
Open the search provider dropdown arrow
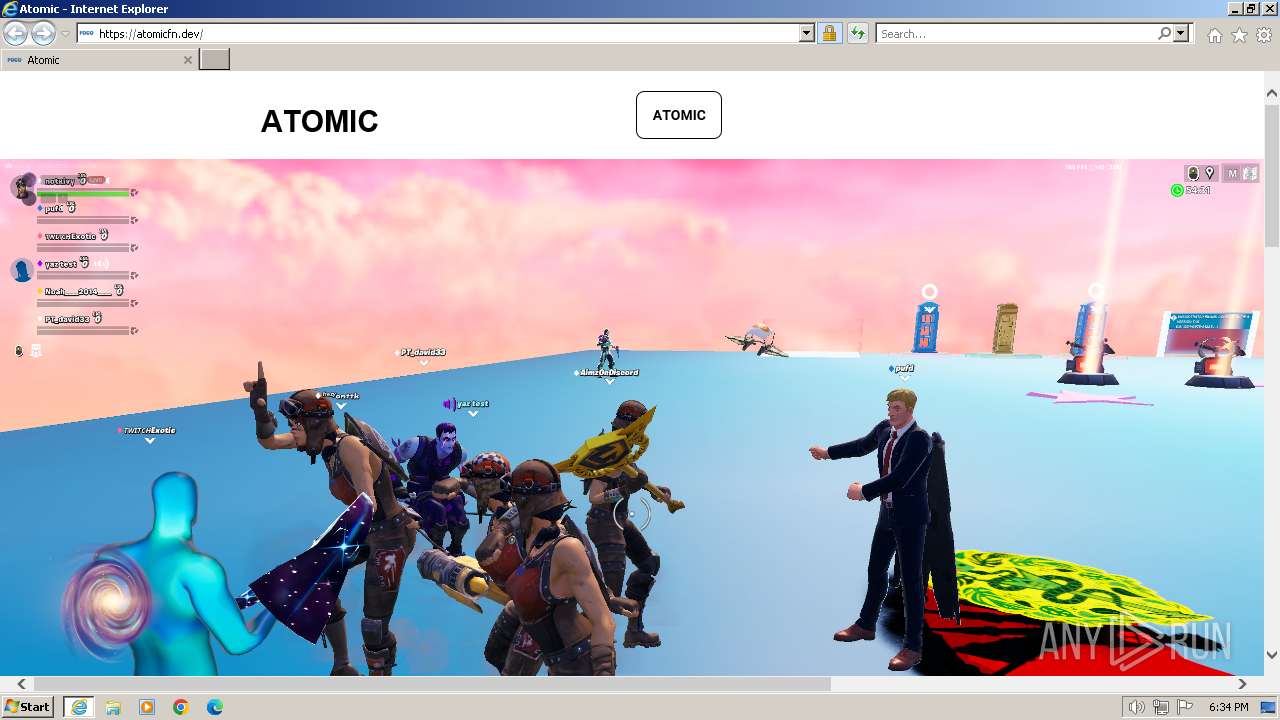[1181, 34]
